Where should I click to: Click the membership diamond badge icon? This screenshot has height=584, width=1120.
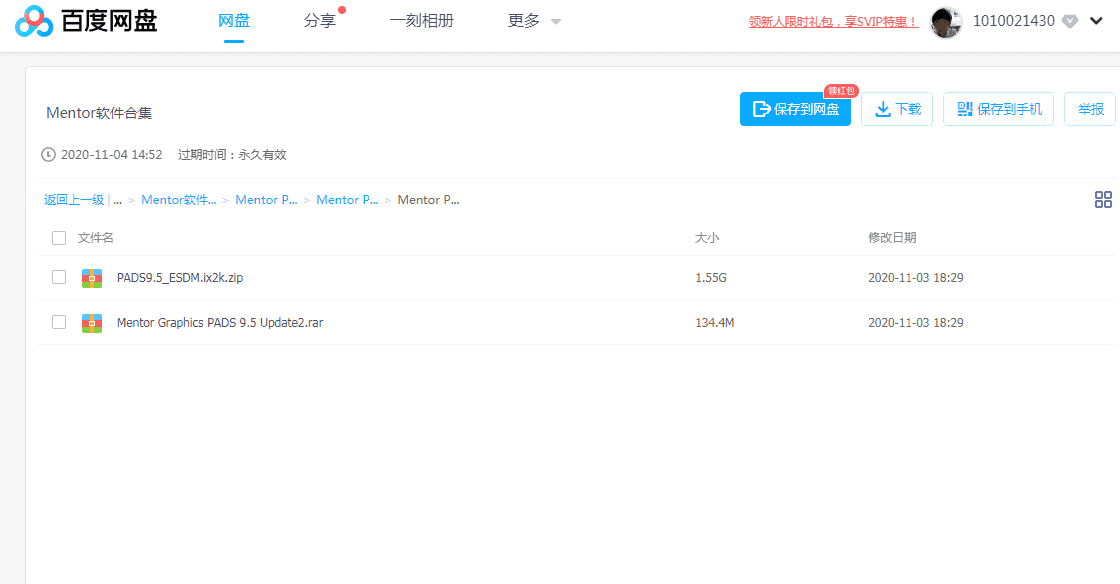point(1069,21)
